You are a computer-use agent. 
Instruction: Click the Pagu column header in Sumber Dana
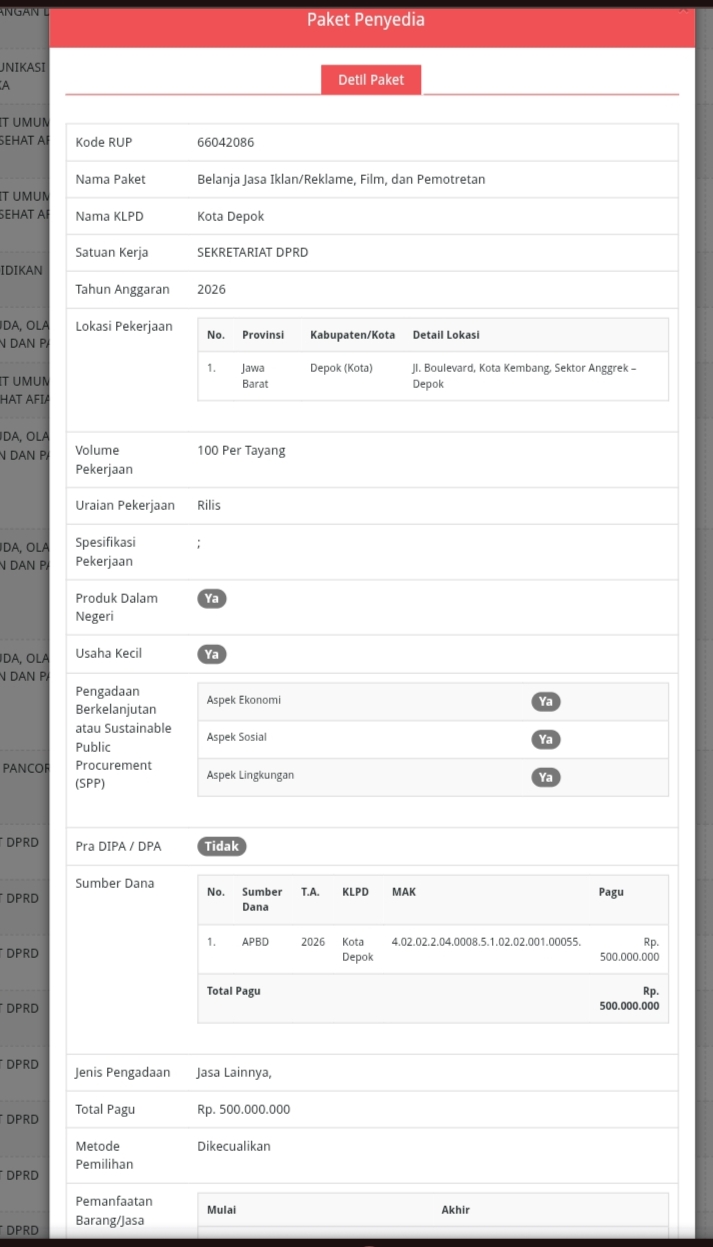point(611,892)
